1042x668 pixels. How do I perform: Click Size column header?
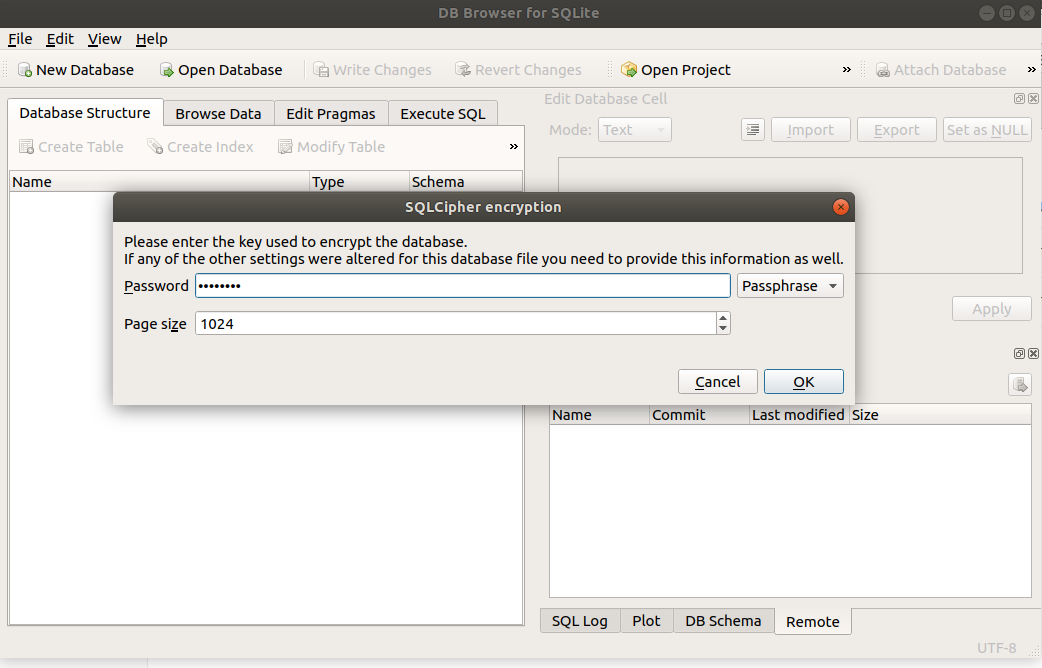[x=940, y=415]
